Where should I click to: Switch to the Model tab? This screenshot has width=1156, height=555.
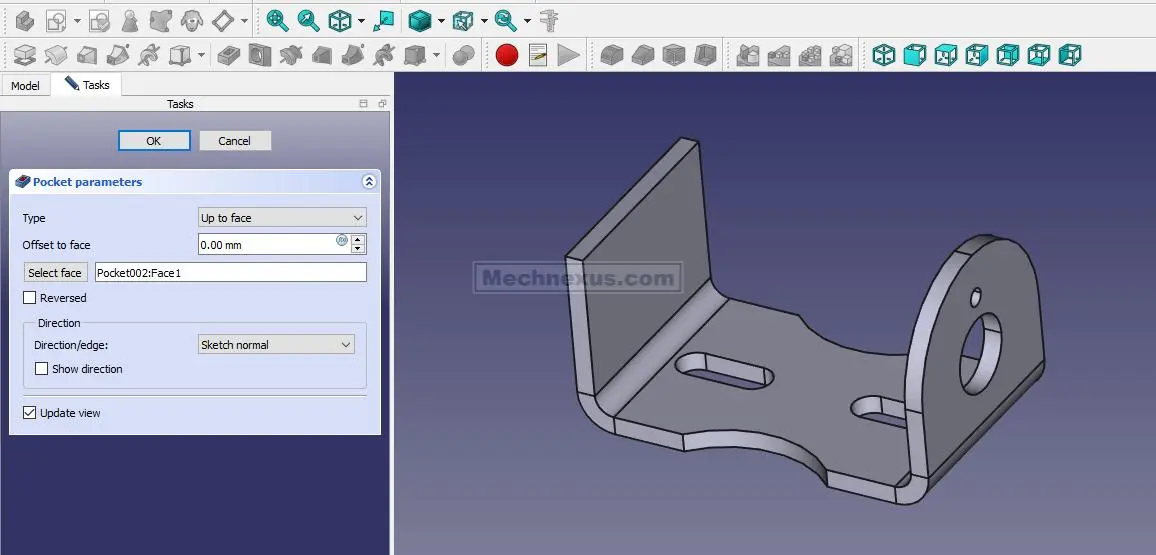25,86
